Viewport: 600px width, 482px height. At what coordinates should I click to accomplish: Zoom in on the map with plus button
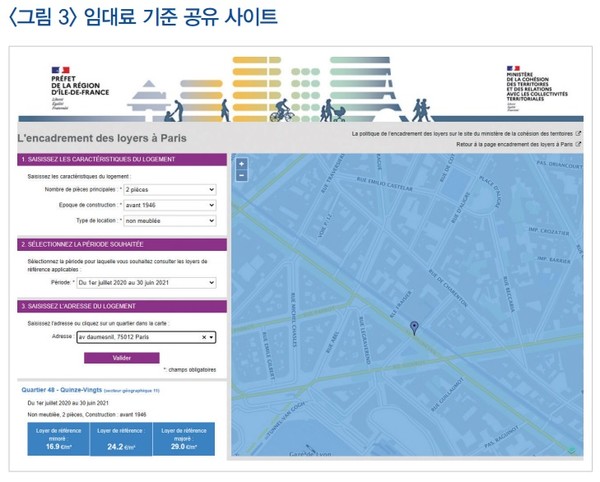241,164
